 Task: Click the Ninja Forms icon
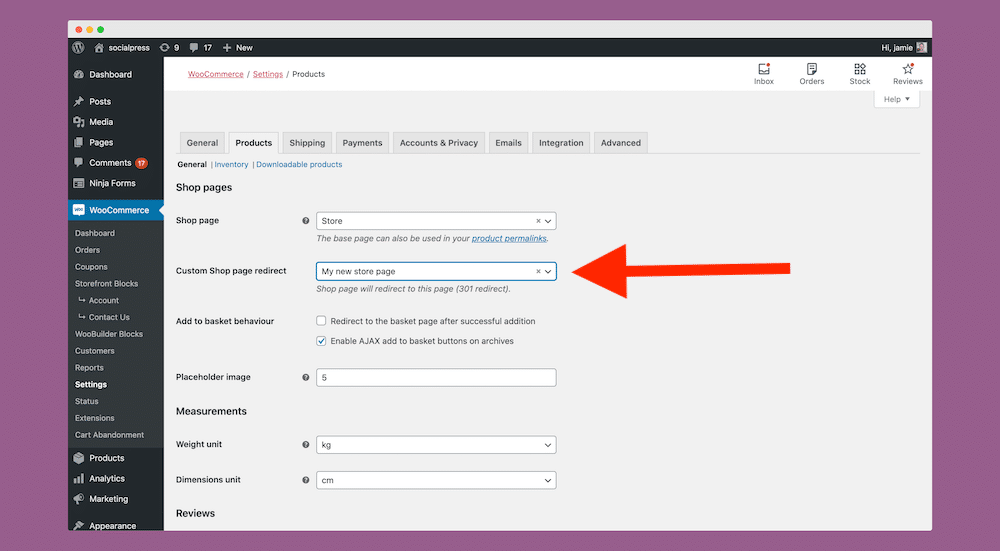click(x=78, y=183)
